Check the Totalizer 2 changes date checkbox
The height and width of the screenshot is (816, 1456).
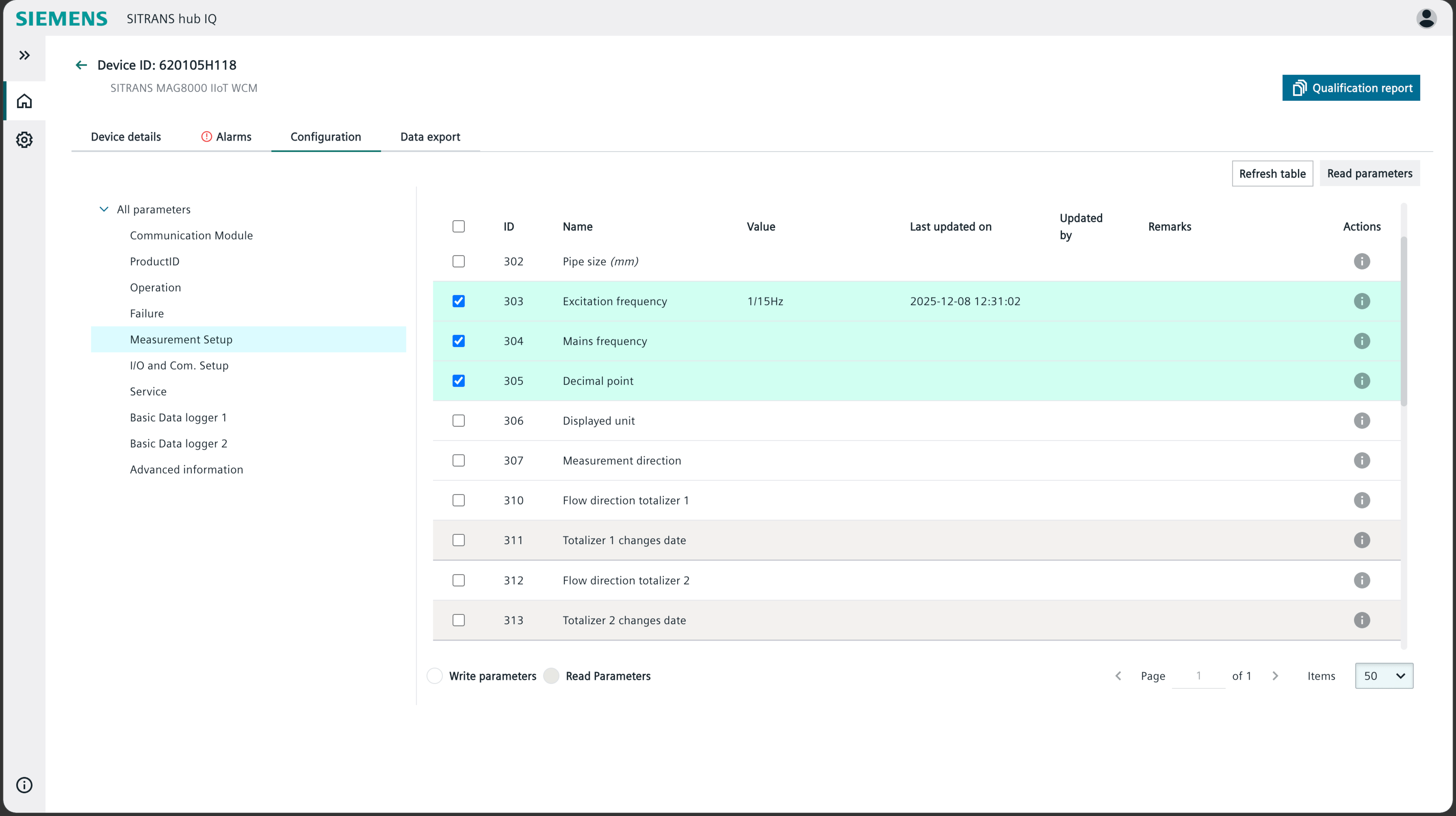point(458,620)
